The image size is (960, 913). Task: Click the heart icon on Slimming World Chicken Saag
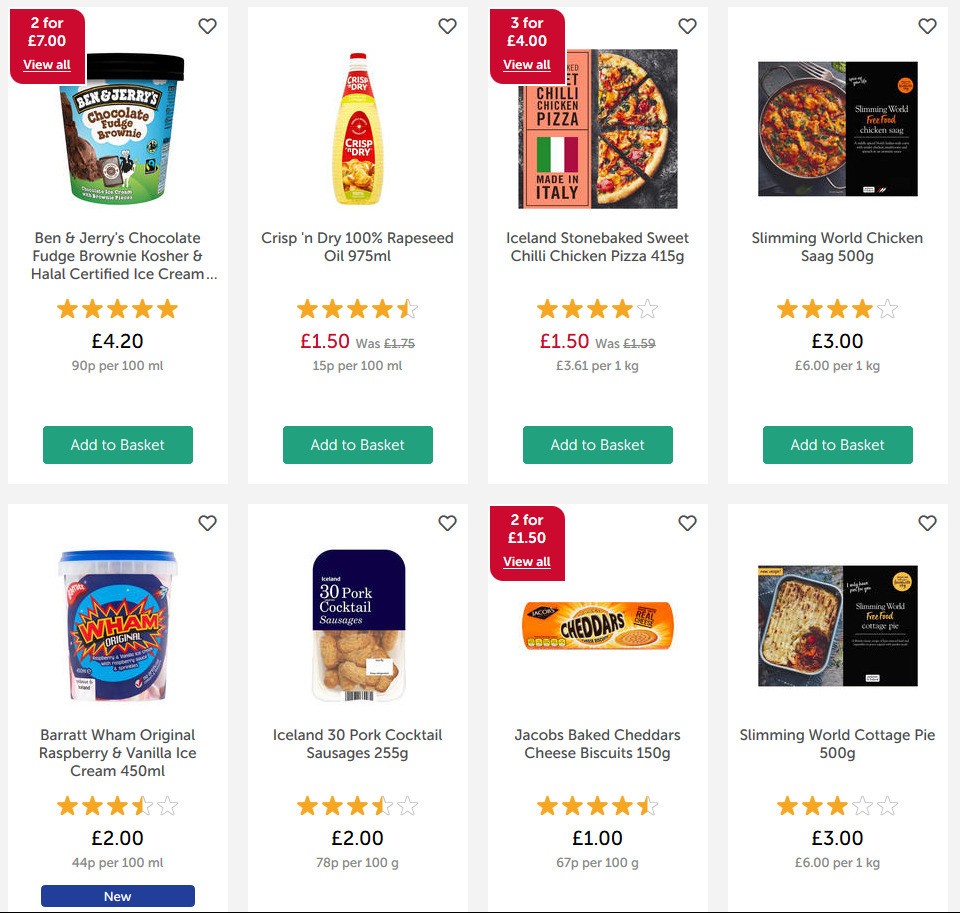[928, 27]
